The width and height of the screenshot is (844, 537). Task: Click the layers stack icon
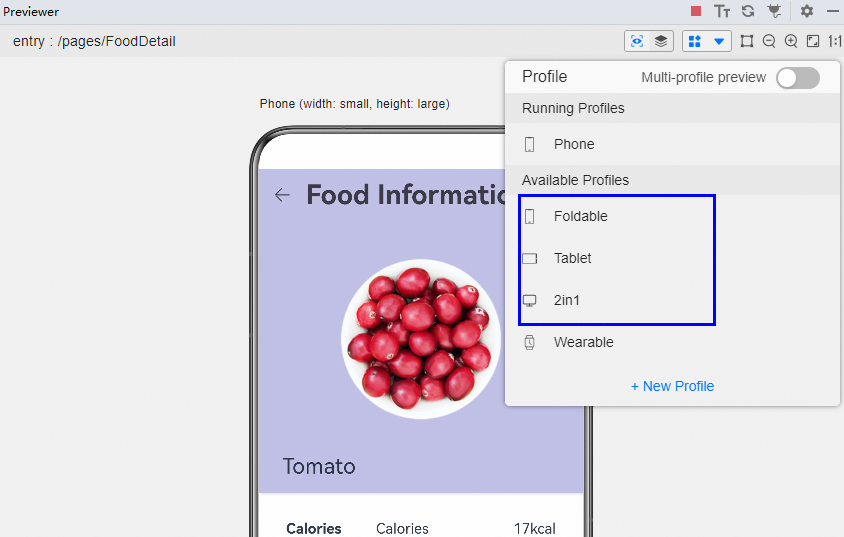(661, 41)
